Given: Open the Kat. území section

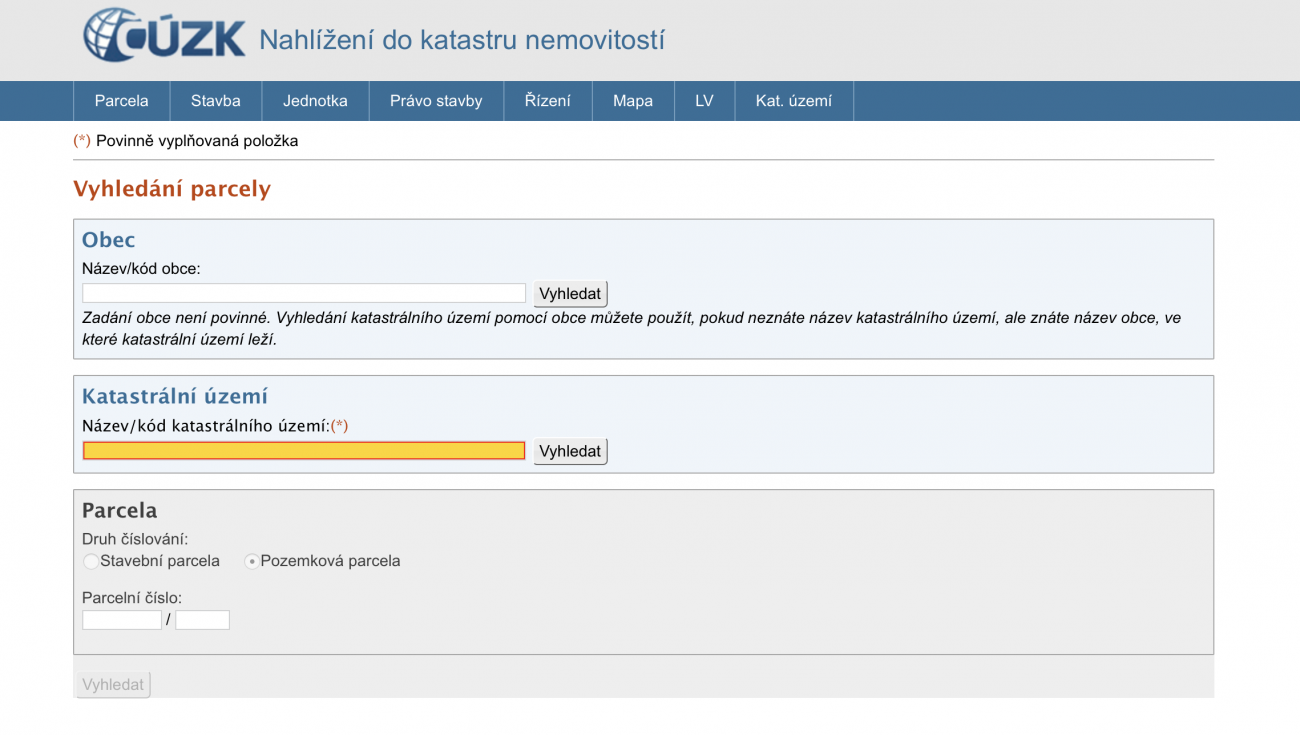Looking at the screenshot, I should coord(793,101).
